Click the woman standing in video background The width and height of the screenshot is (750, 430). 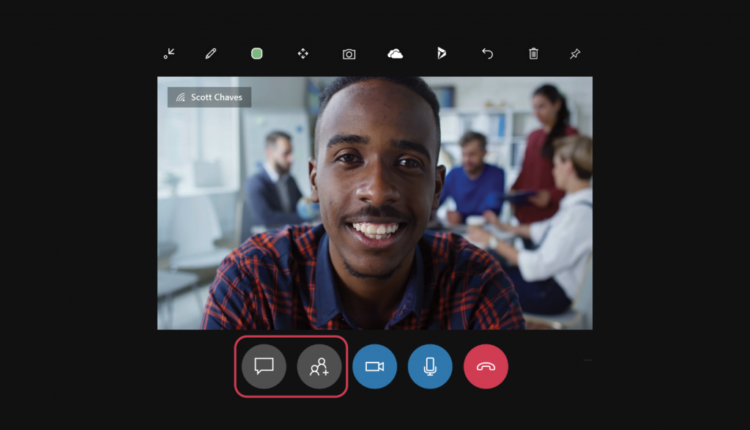pyautogui.click(x=552, y=140)
